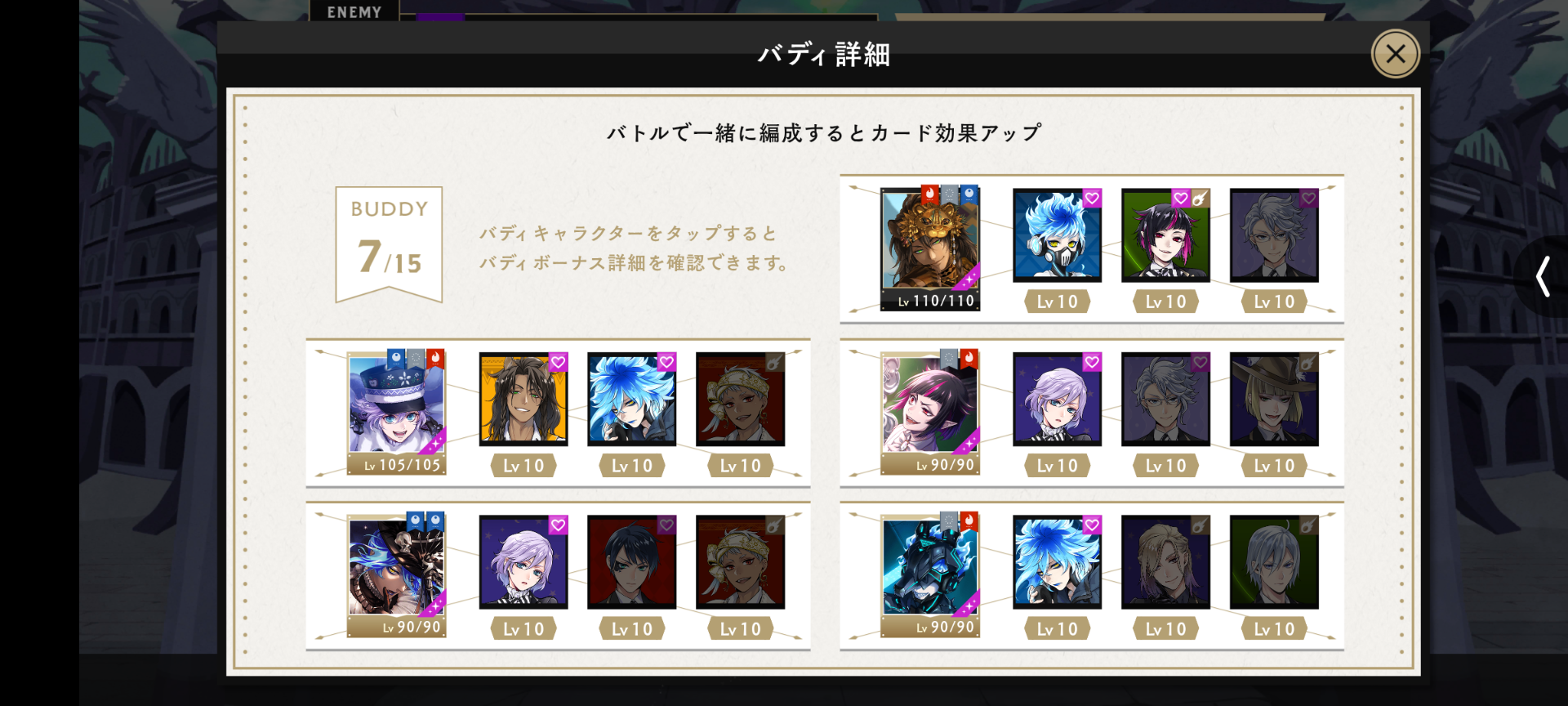Tap the BUDDY 7/15 counter badge
This screenshot has height=706, width=1568.
pyautogui.click(x=389, y=244)
